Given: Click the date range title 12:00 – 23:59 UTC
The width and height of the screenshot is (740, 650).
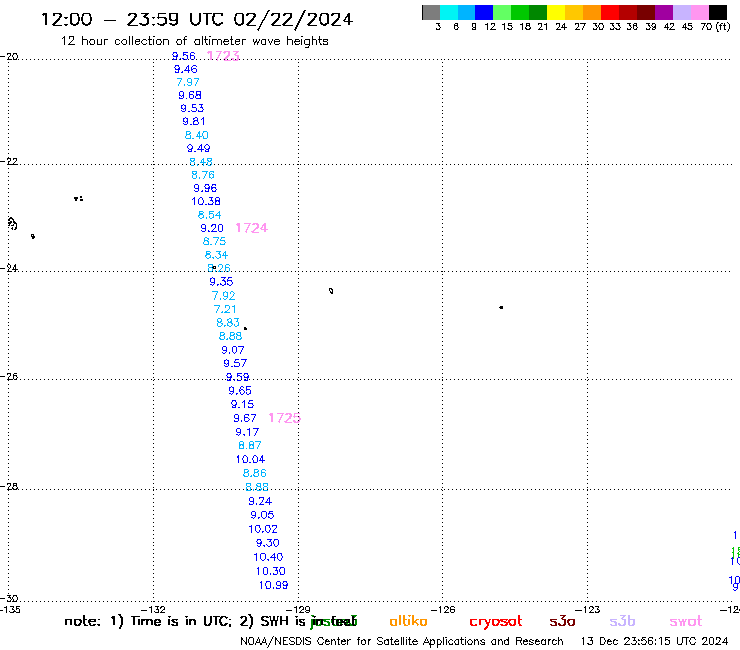Looking at the screenshot, I should [x=196, y=19].
